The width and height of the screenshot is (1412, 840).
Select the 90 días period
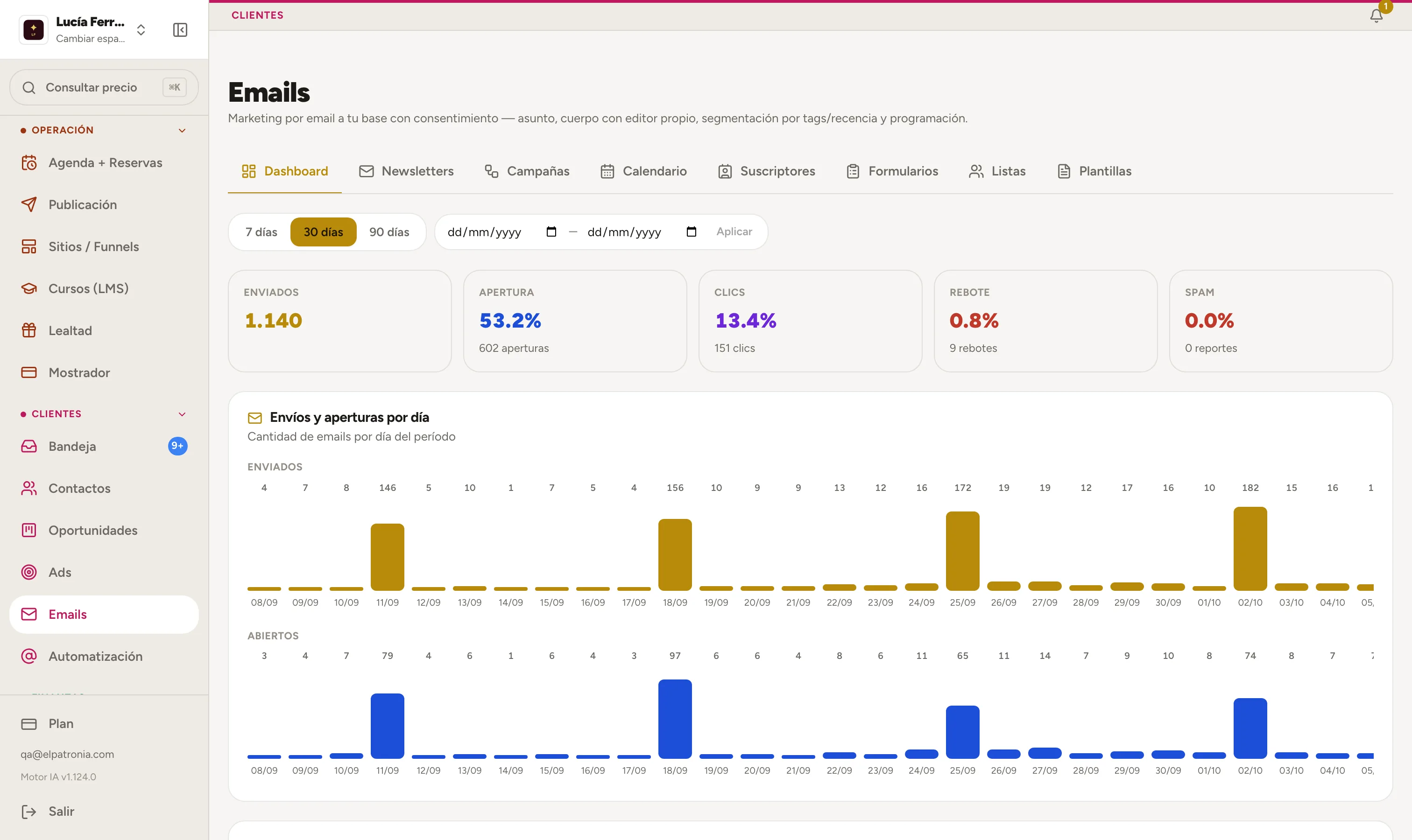389,232
